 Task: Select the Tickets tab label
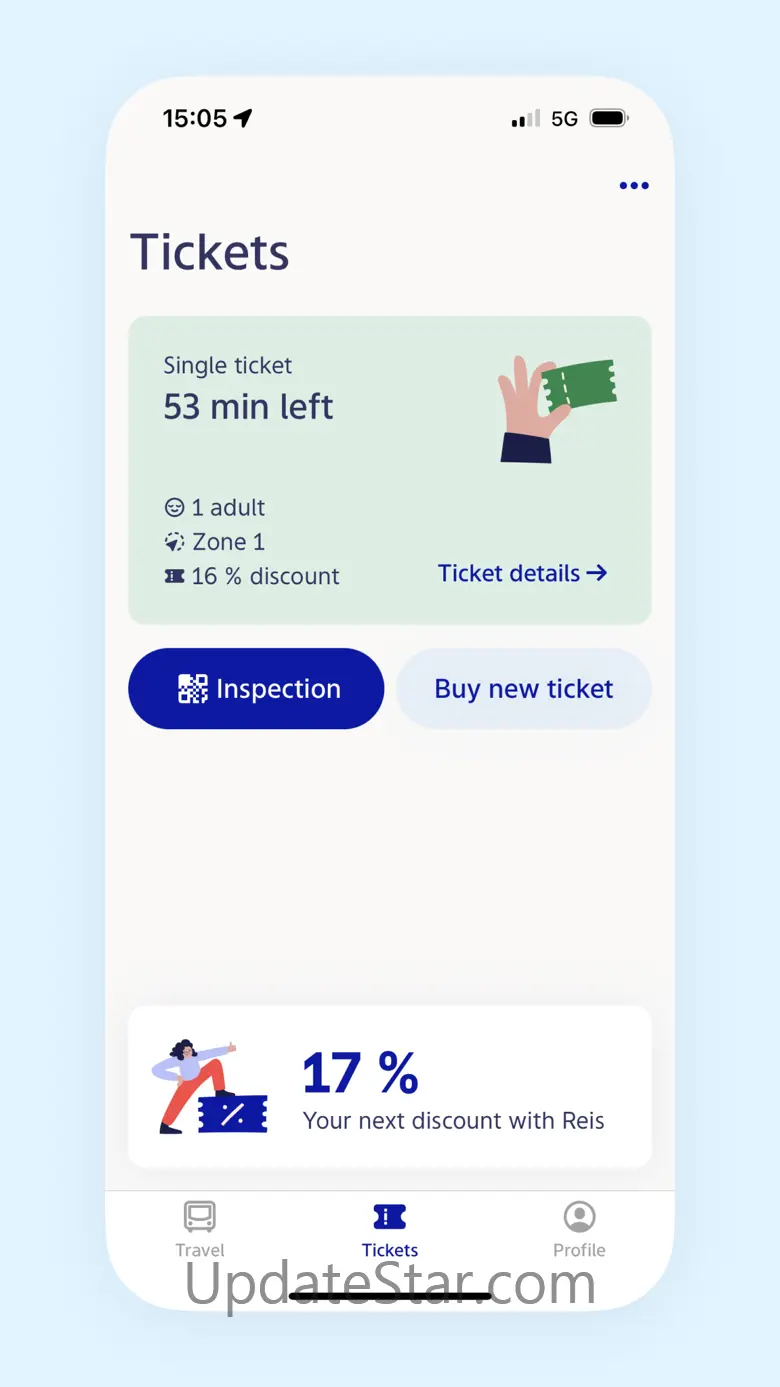click(x=390, y=1250)
